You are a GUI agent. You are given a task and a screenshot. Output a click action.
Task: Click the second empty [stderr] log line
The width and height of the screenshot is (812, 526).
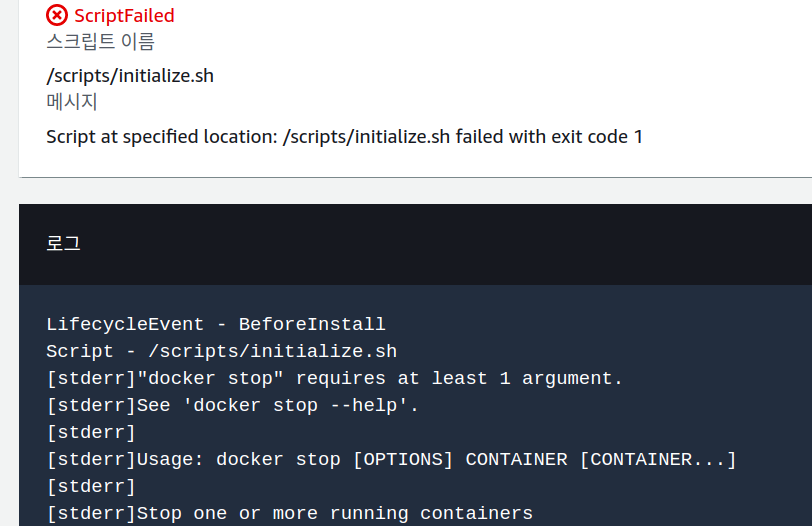(x=91, y=486)
